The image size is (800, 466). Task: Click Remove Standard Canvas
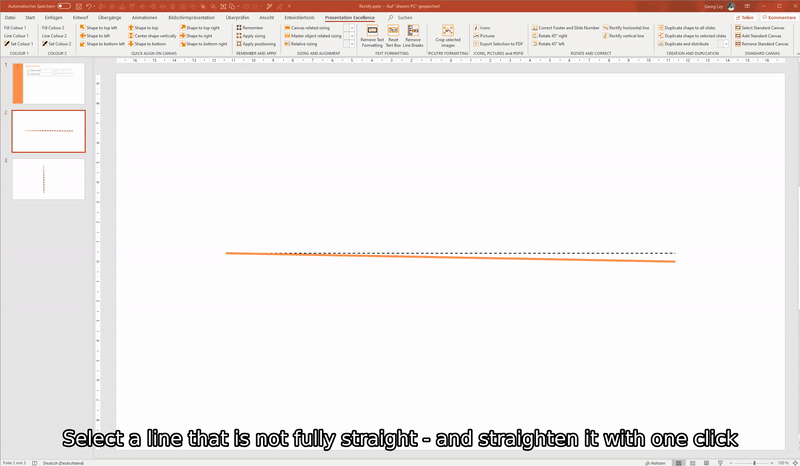tap(762, 44)
